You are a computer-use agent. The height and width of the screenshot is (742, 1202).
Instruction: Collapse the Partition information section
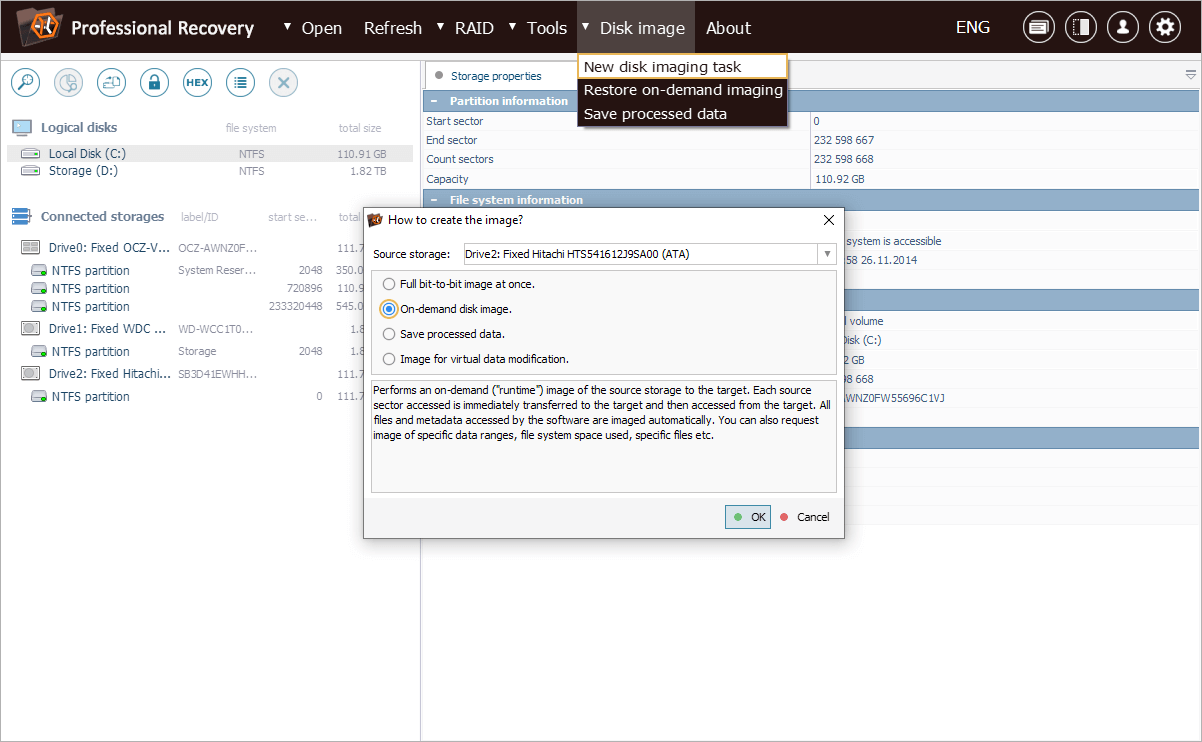[x=434, y=101]
